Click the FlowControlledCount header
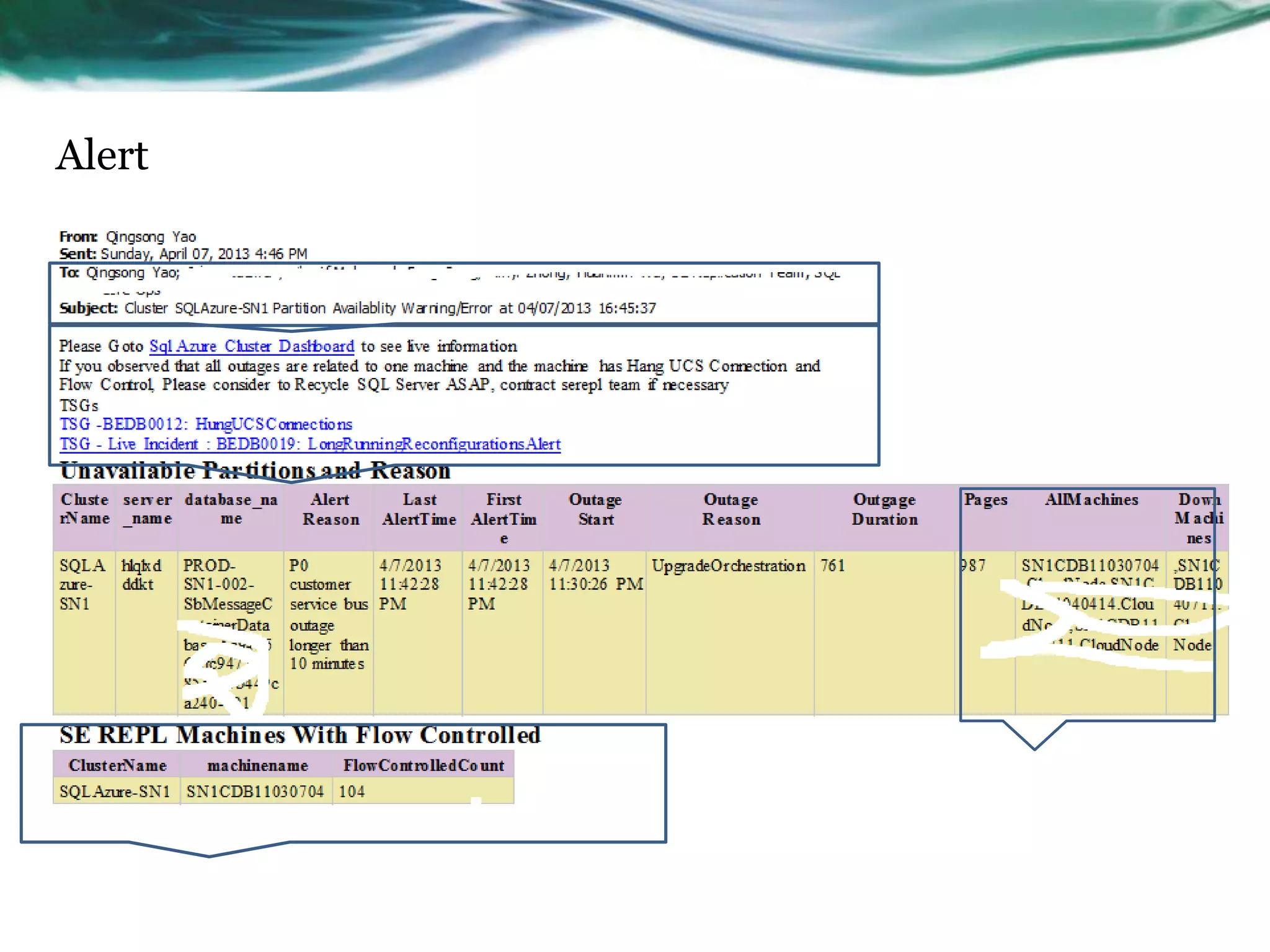This screenshot has height=952, width=1270. click(x=424, y=766)
